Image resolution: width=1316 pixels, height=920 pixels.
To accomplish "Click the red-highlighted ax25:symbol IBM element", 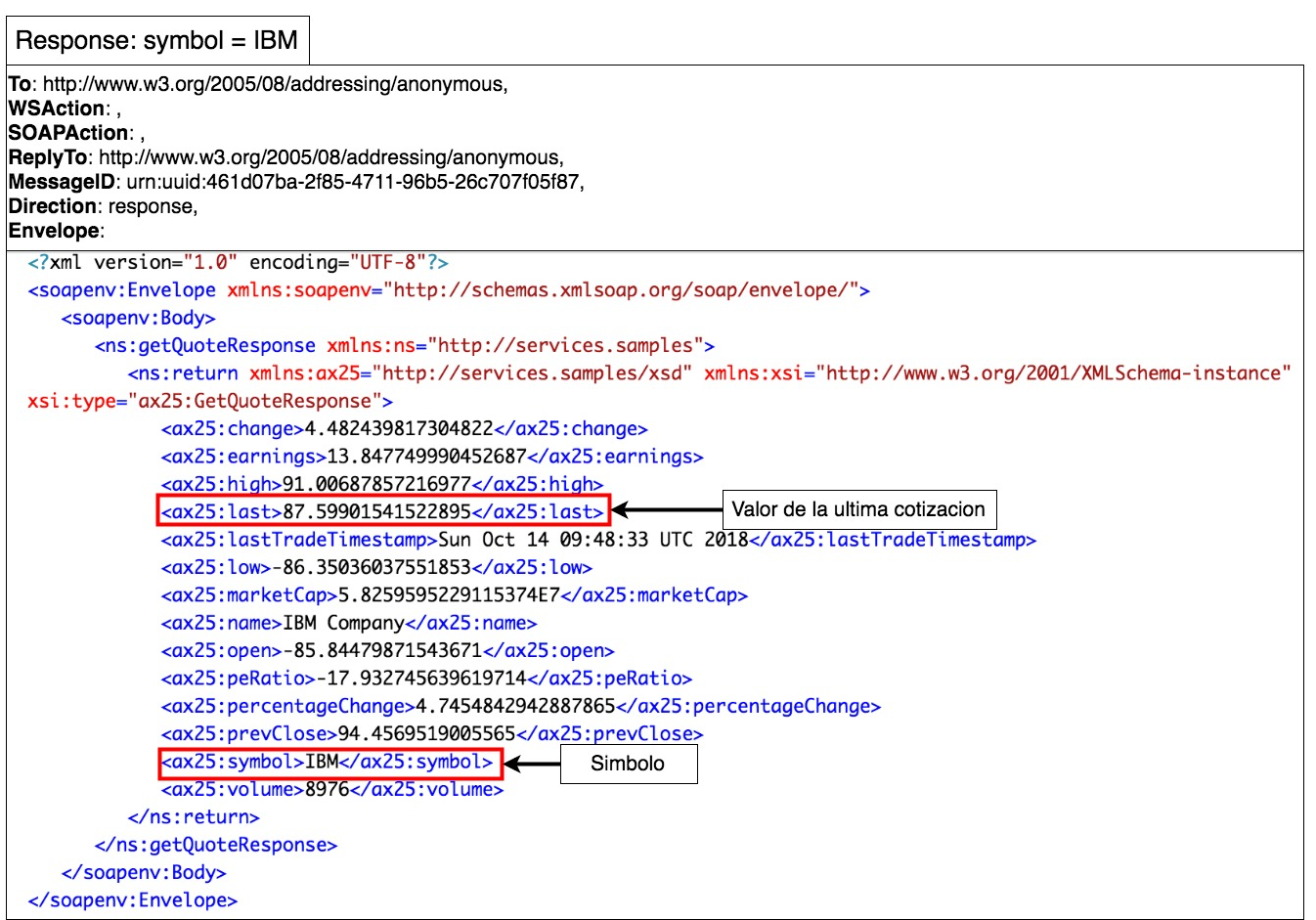I will pyautogui.click(x=329, y=763).
